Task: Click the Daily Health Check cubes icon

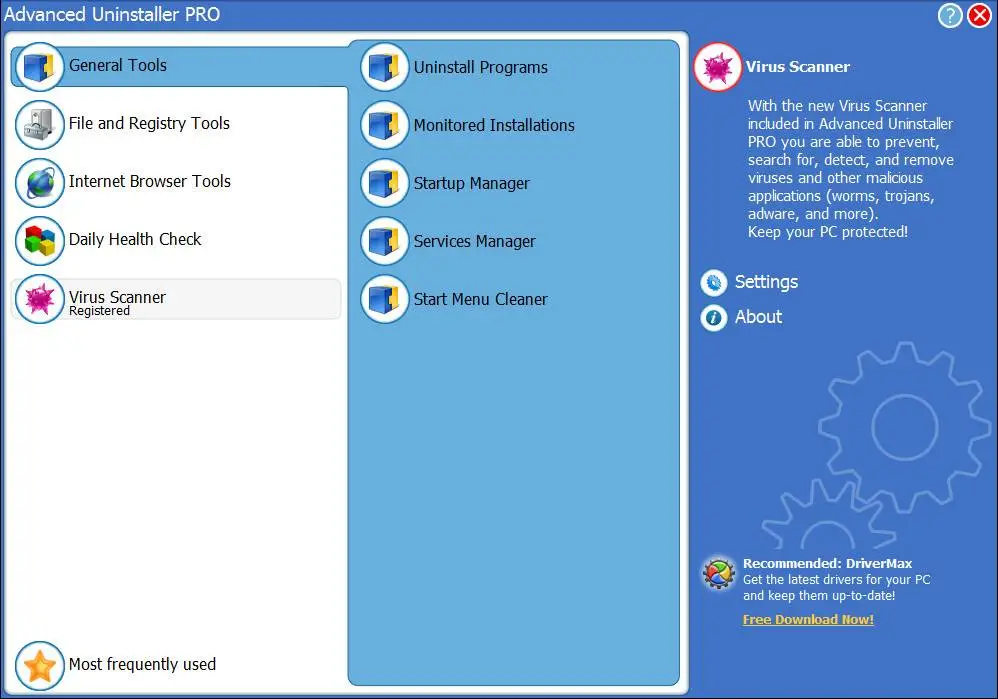Action: [39, 241]
